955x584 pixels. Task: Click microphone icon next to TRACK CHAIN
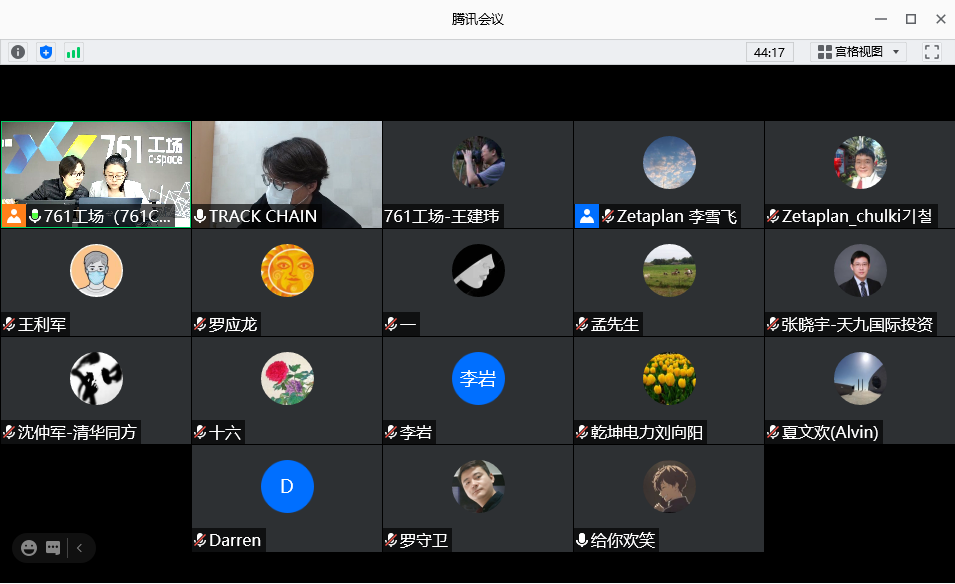(x=200, y=216)
